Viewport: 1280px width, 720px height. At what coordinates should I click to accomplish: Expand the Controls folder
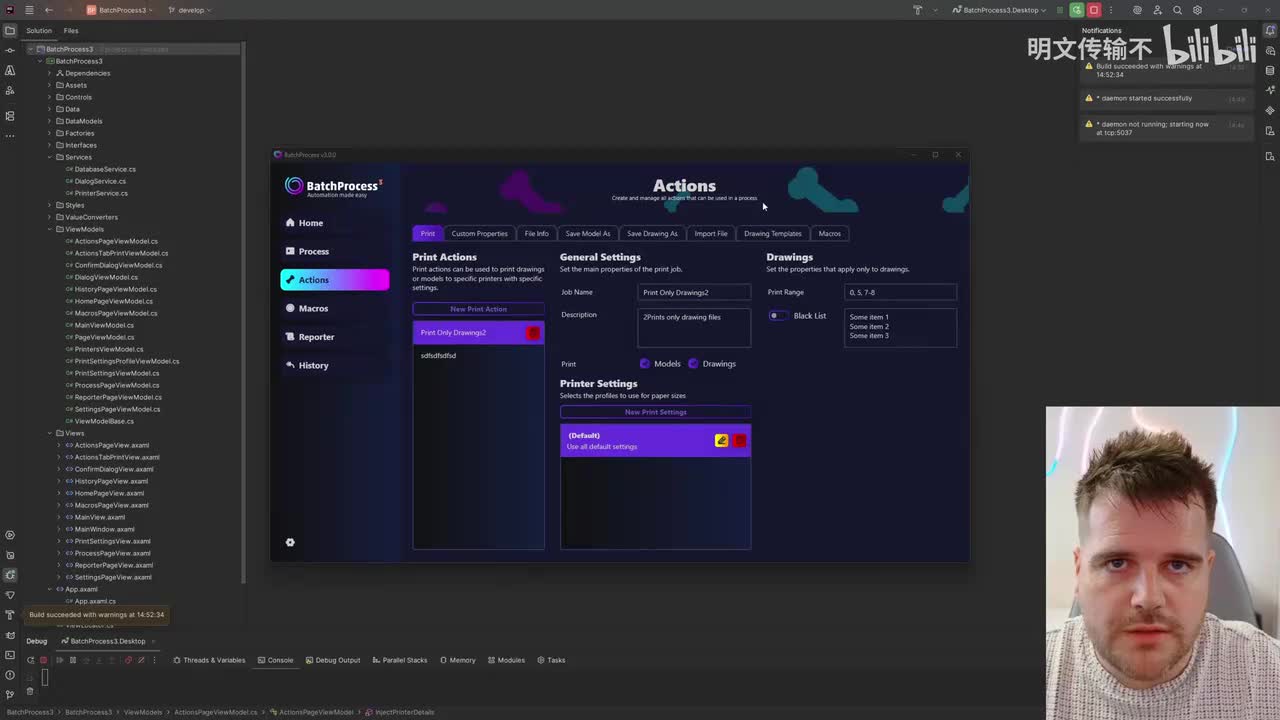(x=49, y=97)
